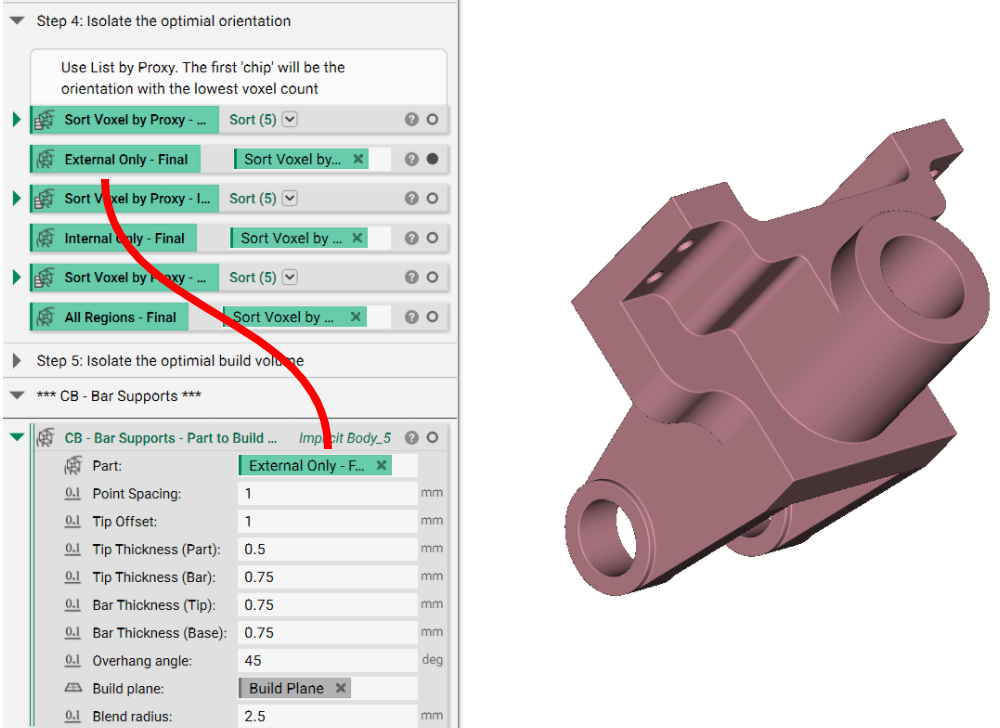This screenshot has width=1000, height=728.
Task: Expand Step 5: Isolate the optimial build volume
Action: tap(16, 361)
